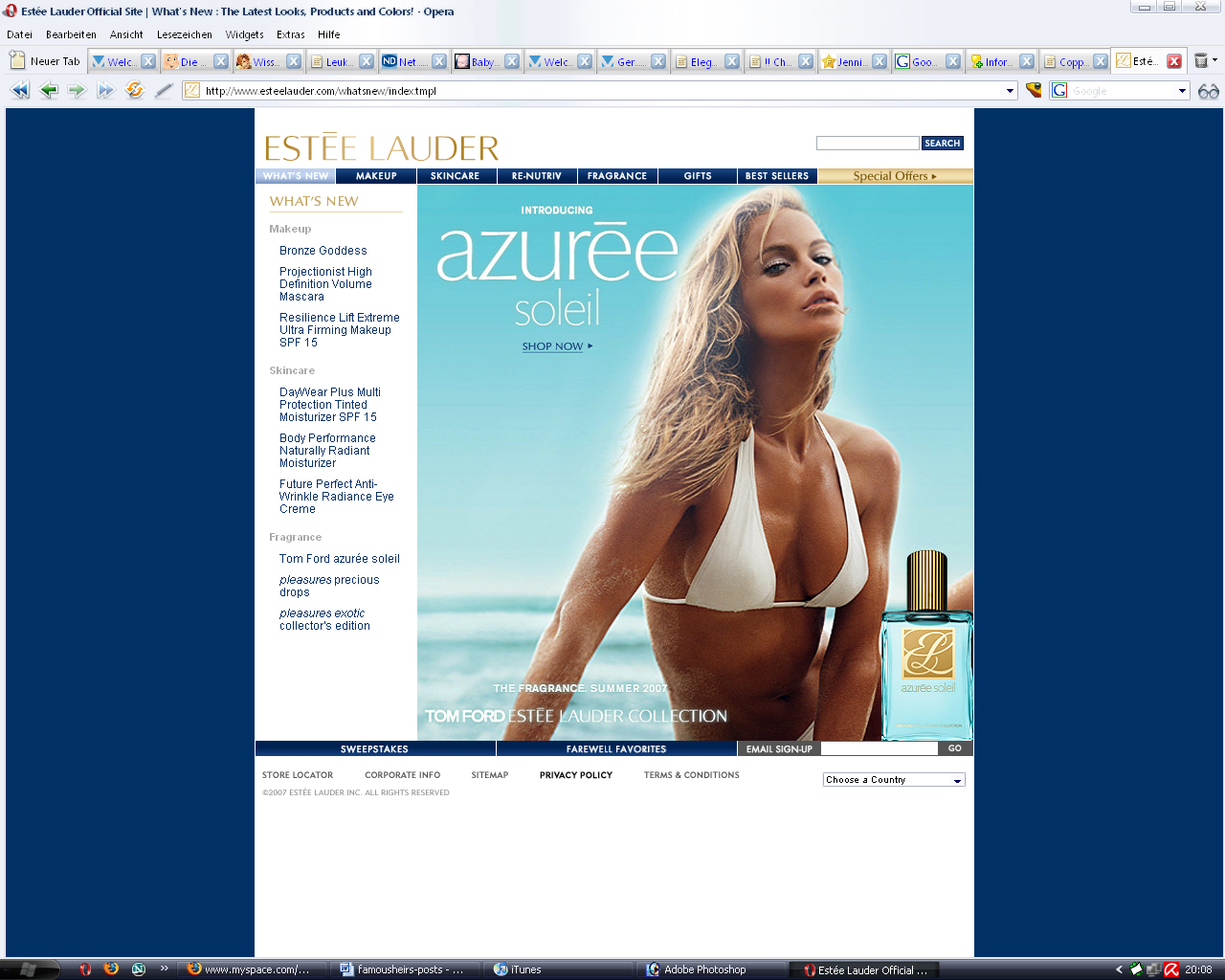Open the closed tabs trash icon
This screenshot has height=980, width=1225.
pyautogui.click(x=1201, y=60)
